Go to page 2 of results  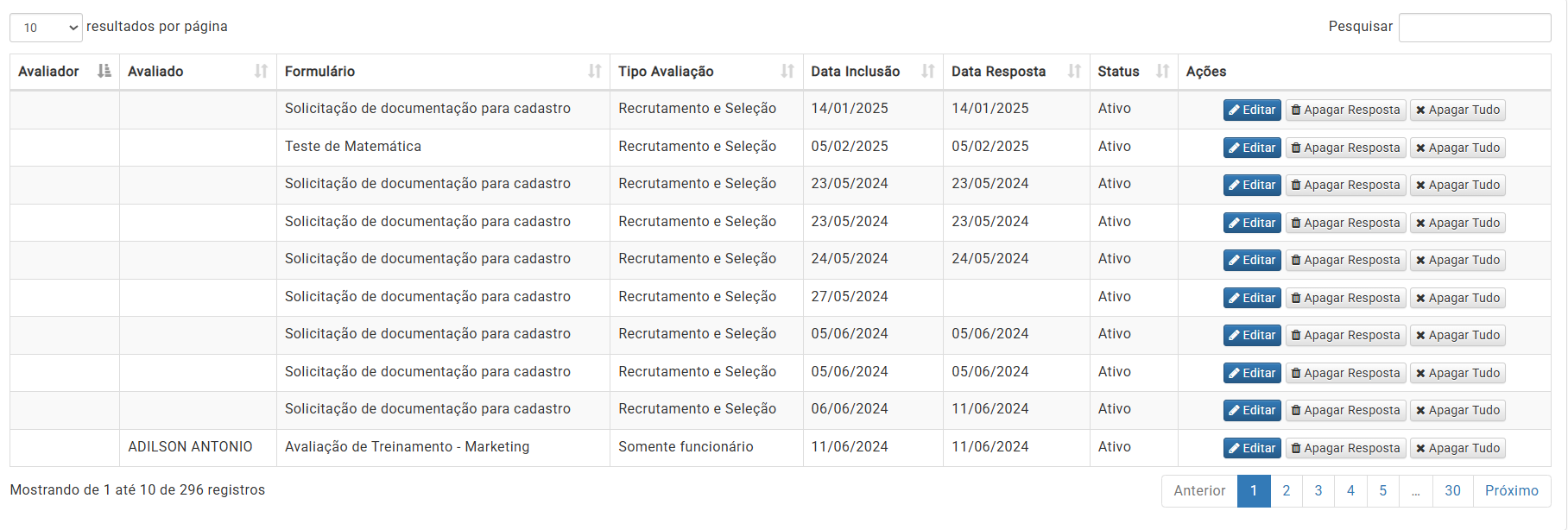pos(1286,491)
